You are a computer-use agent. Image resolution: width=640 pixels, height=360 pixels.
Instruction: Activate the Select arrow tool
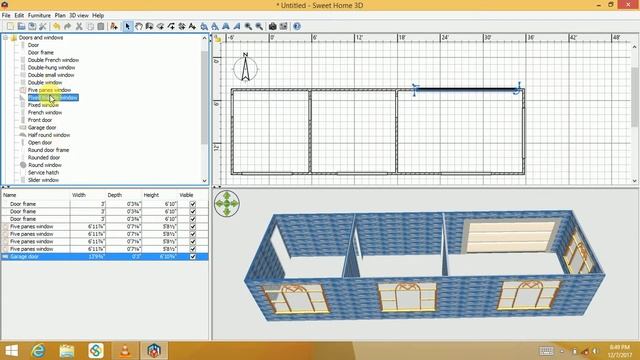point(127,27)
